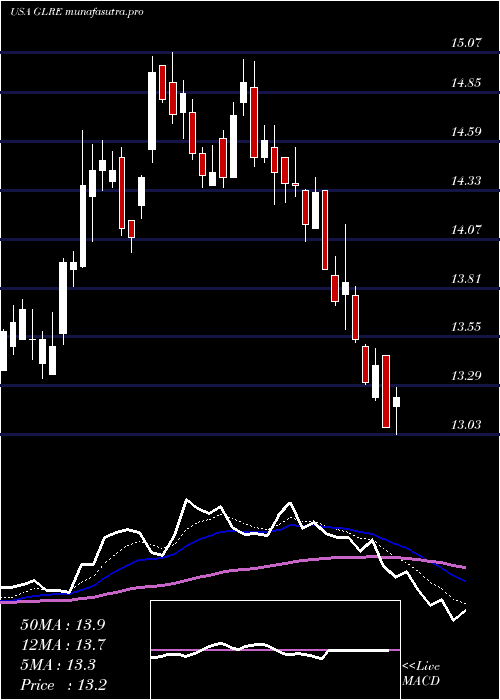
Task: Click inside the MACD inset chart box
Action: 275,650
